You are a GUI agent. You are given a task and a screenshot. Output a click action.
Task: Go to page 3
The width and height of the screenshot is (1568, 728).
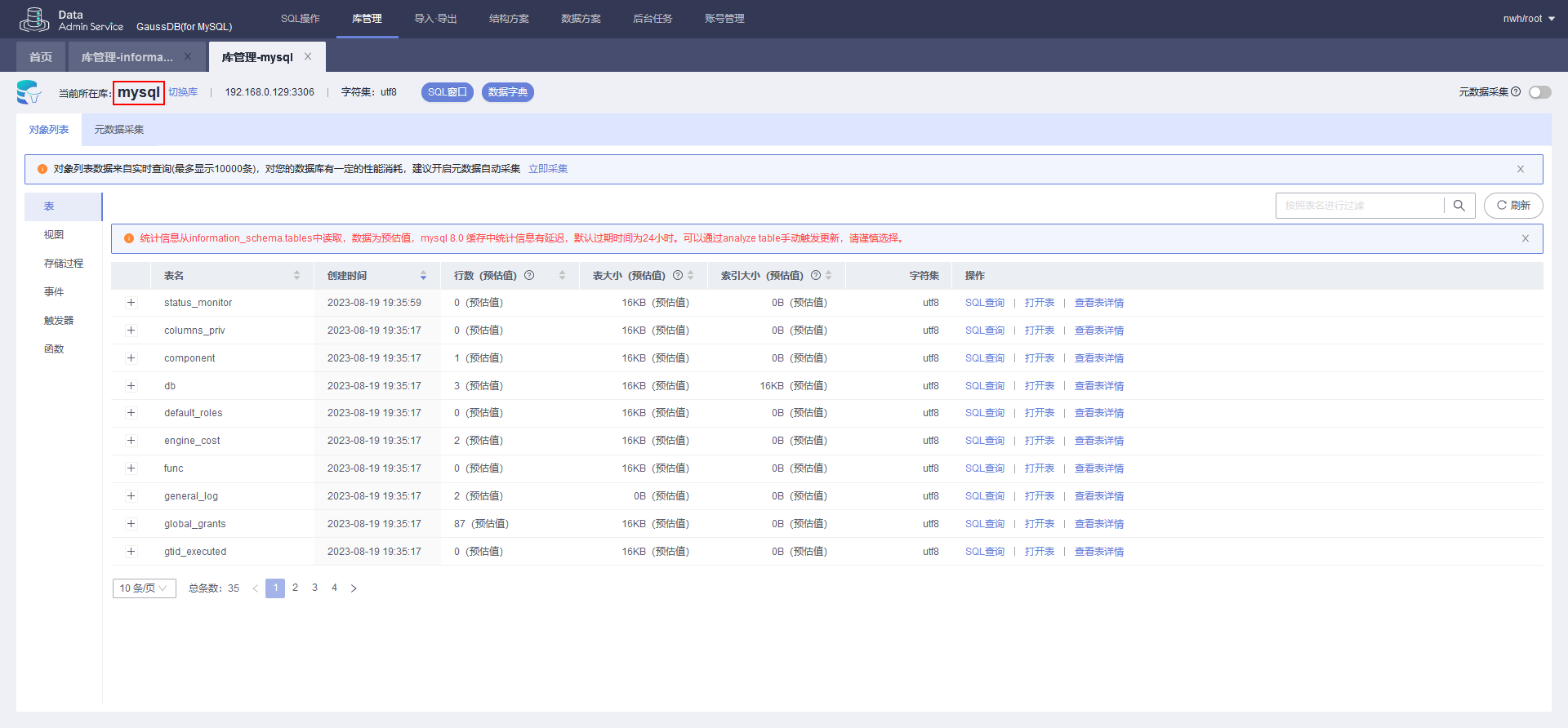tap(314, 588)
